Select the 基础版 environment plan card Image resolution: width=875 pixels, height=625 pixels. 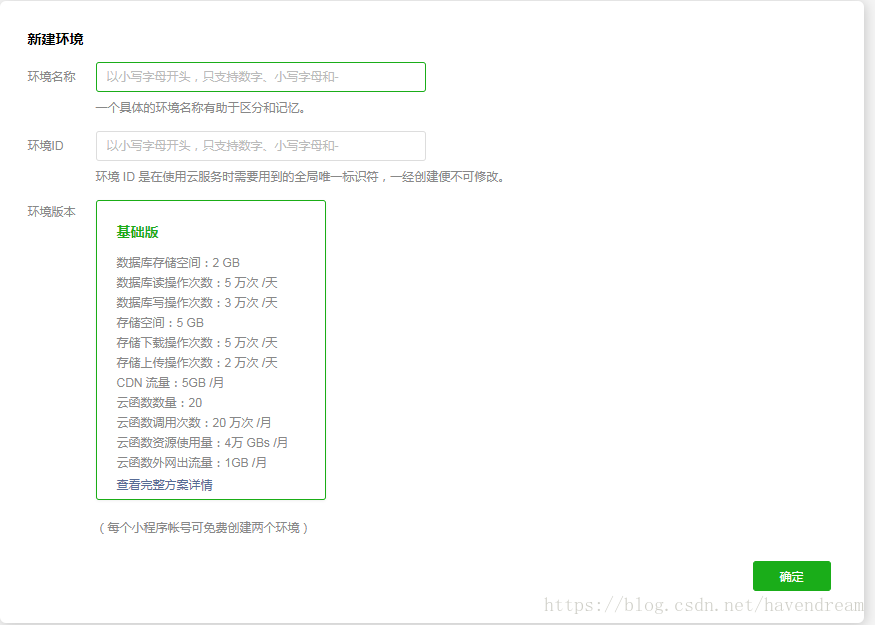pyautogui.click(x=211, y=350)
